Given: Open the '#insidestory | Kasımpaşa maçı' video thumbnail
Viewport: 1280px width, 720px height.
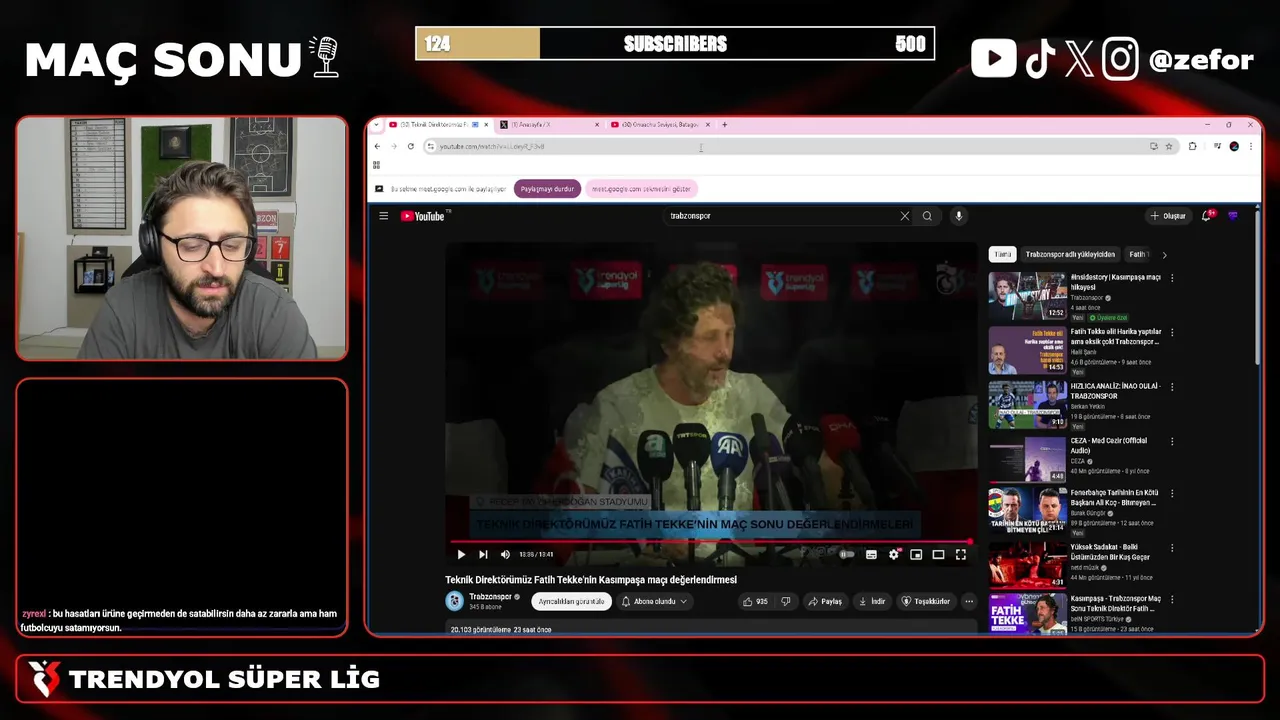Looking at the screenshot, I should point(1027,295).
